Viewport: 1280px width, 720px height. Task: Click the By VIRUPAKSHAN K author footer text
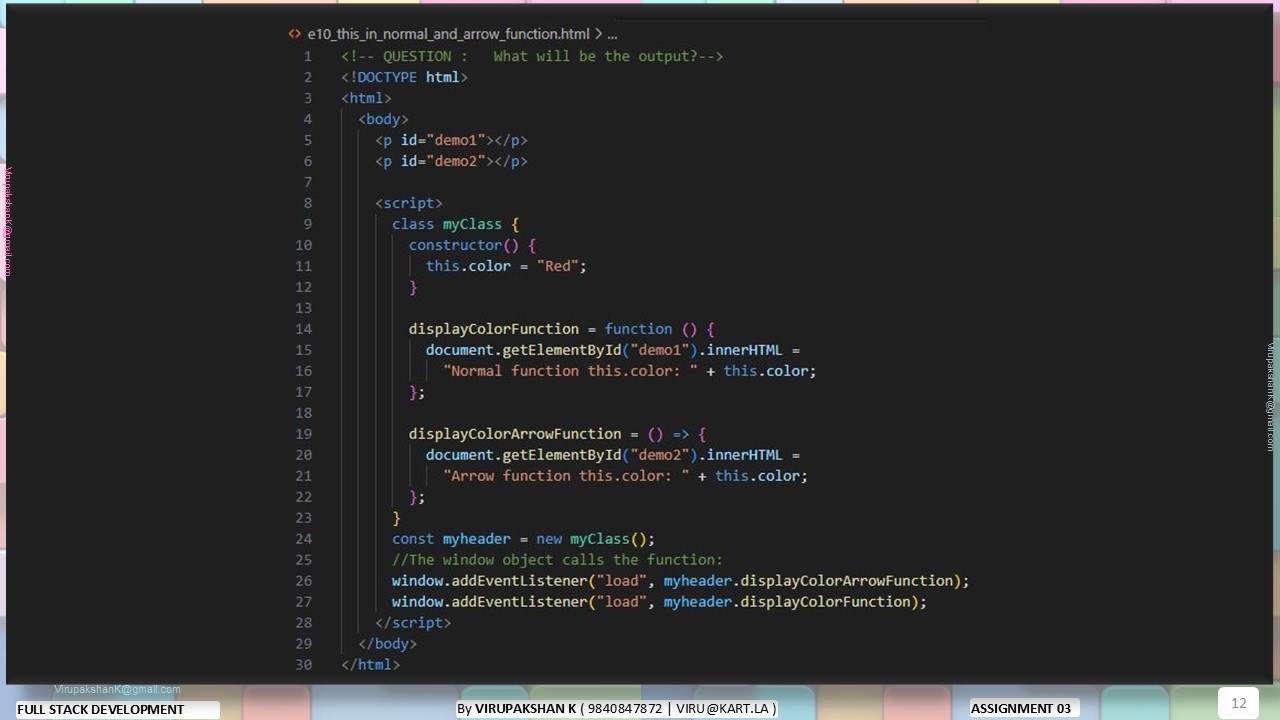pyautogui.click(x=617, y=709)
